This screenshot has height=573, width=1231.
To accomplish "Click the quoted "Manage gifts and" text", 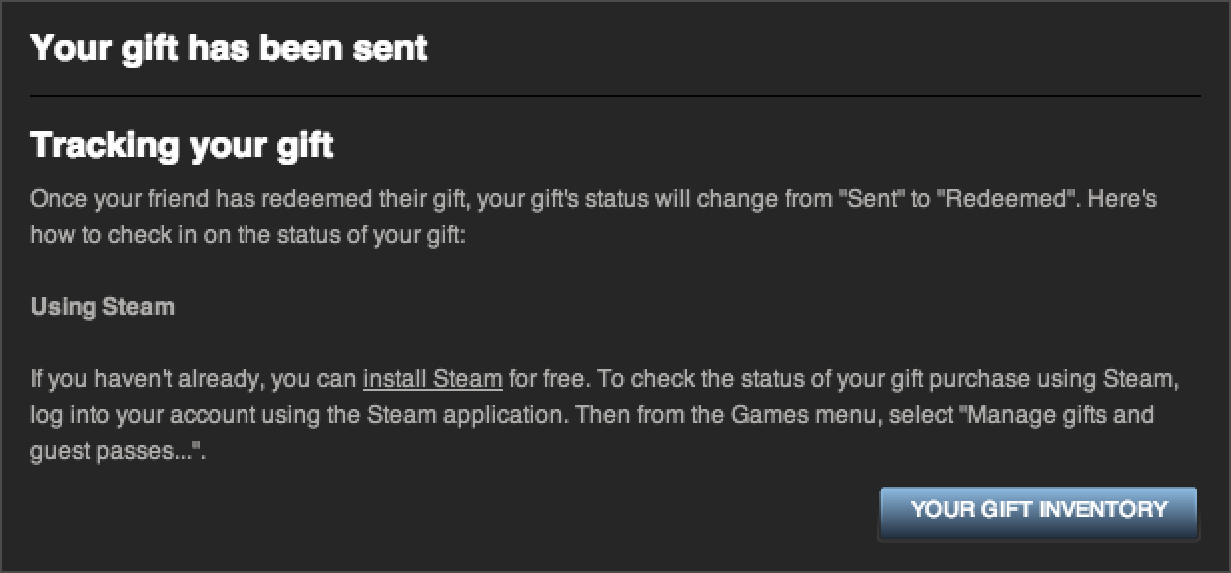I will pos(1057,414).
